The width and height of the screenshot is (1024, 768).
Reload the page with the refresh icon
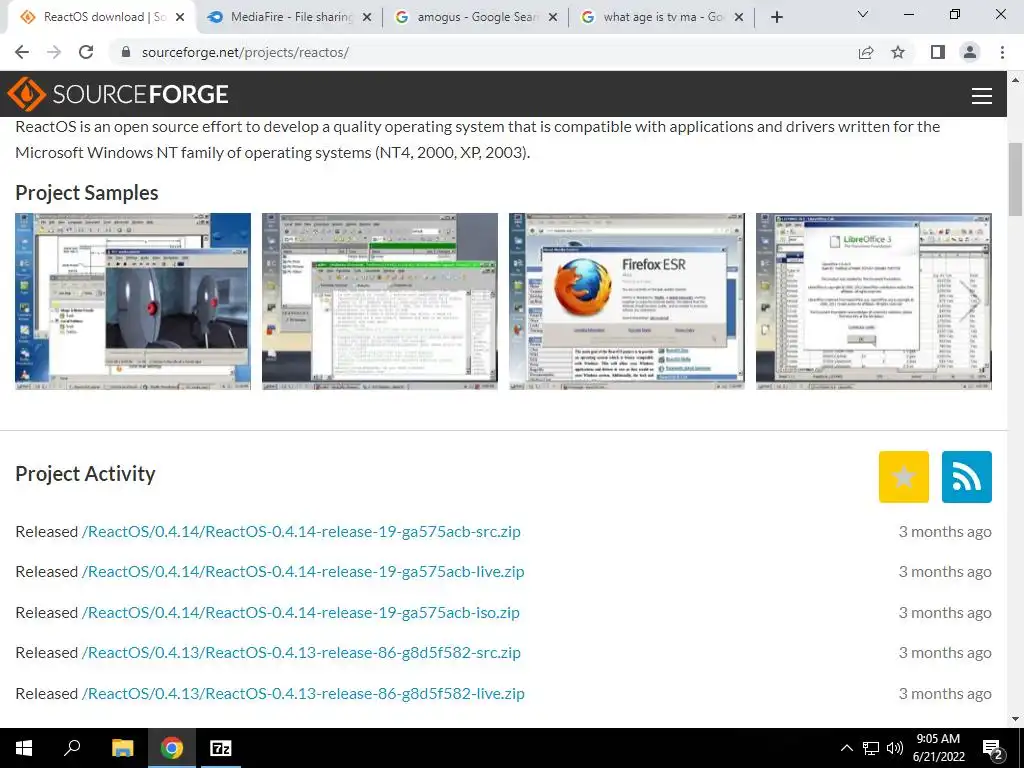(x=86, y=52)
